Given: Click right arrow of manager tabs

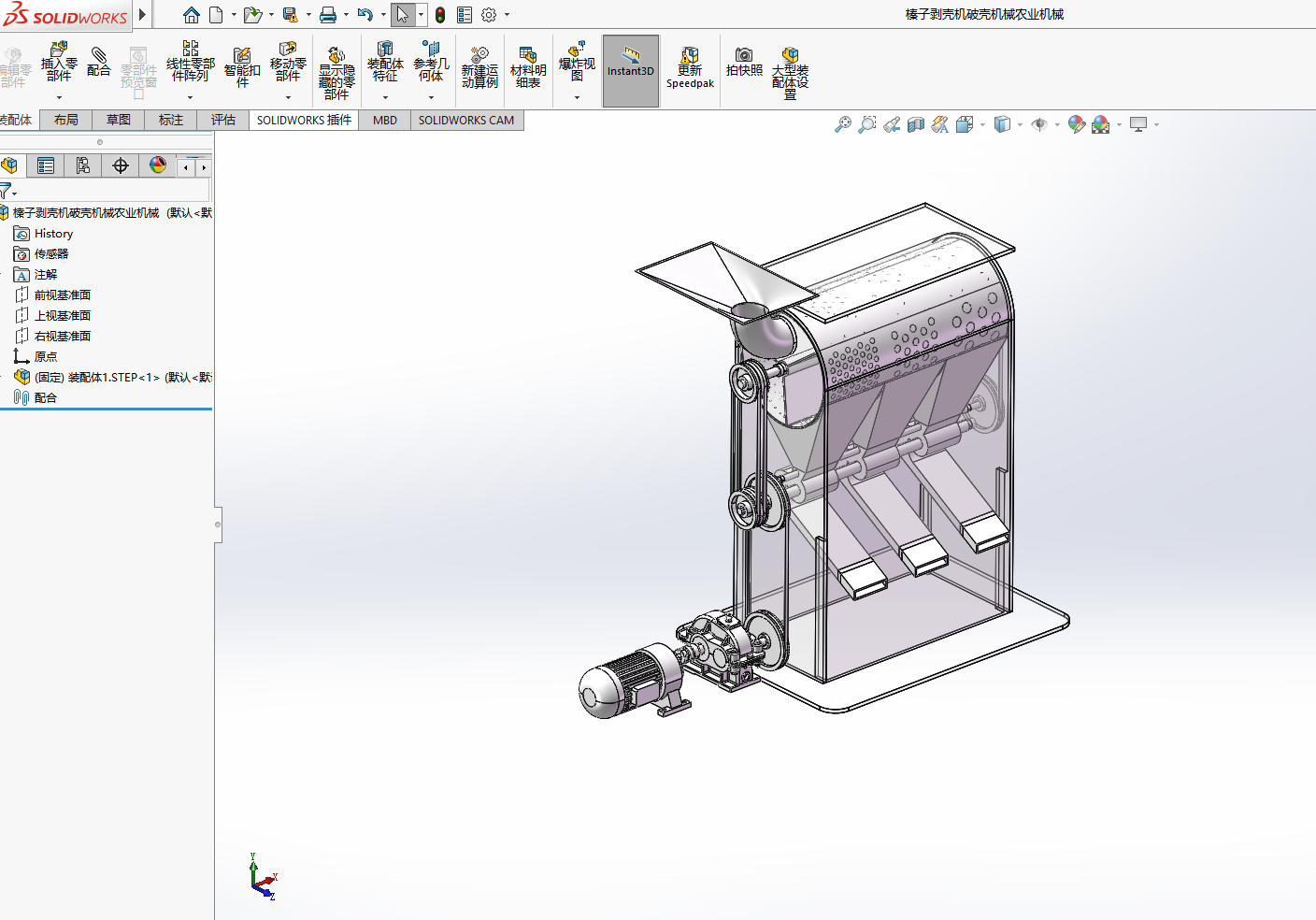Looking at the screenshot, I should (x=204, y=167).
